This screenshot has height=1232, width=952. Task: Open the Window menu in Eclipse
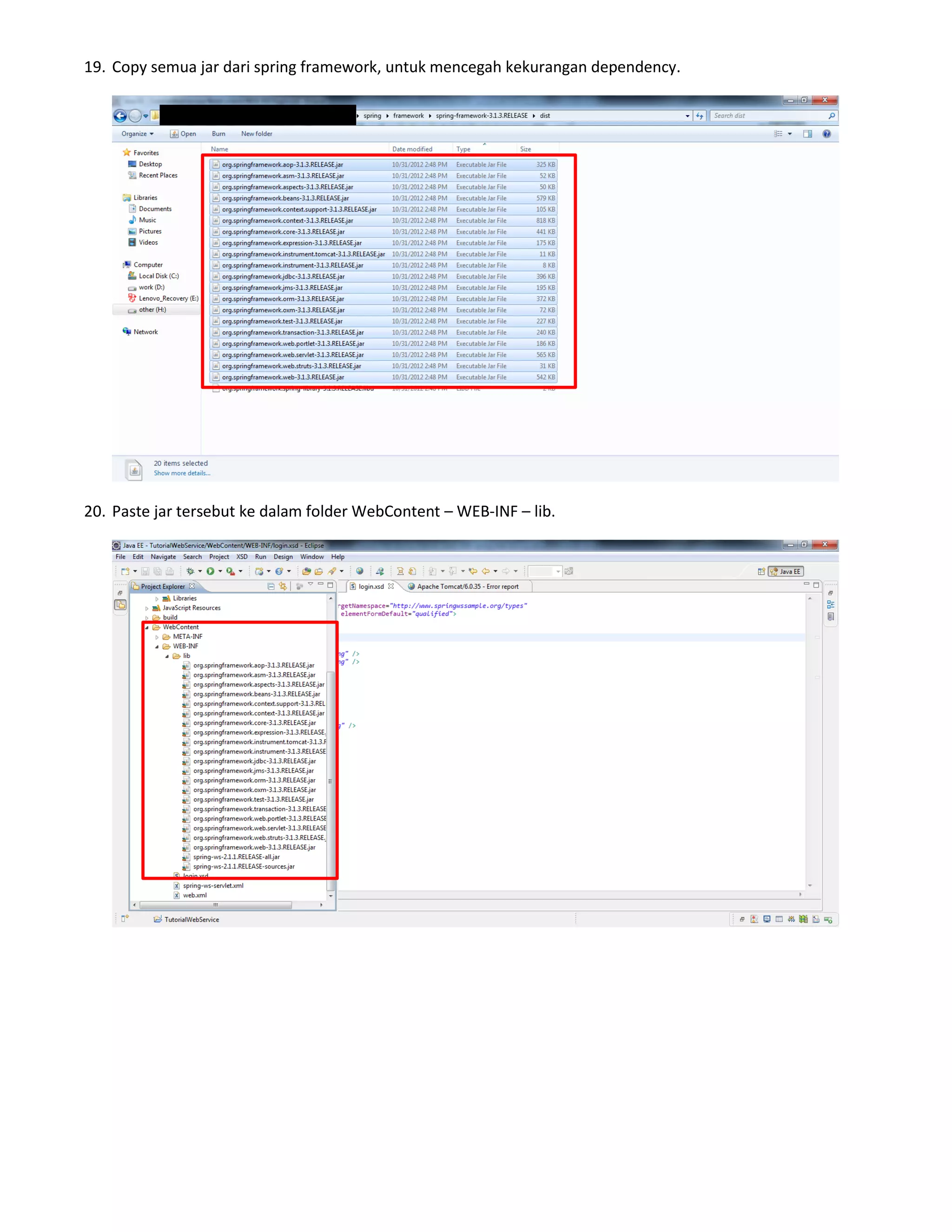pyautogui.click(x=312, y=557)
